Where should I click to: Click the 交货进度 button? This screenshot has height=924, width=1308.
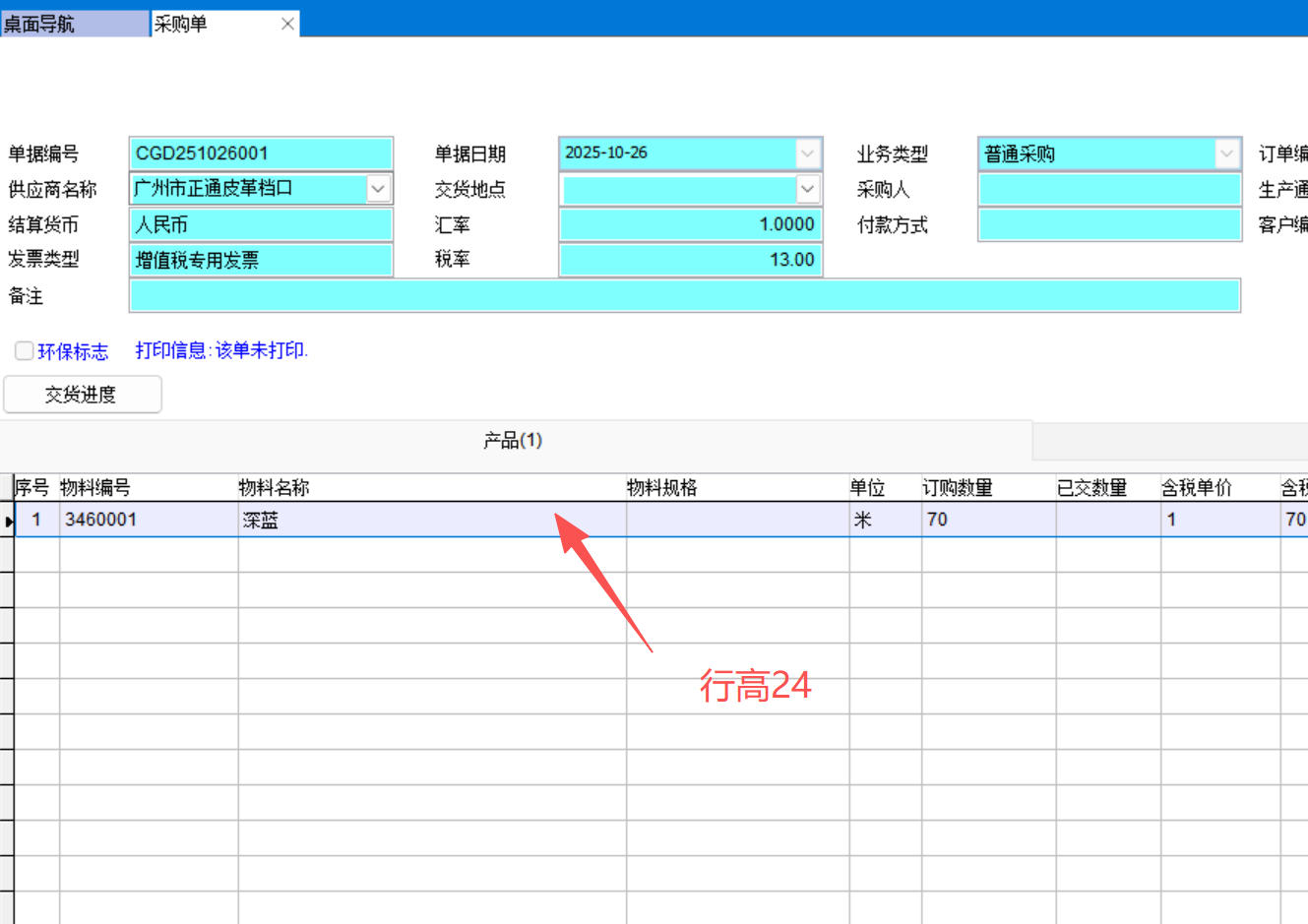tap(82, 395)
